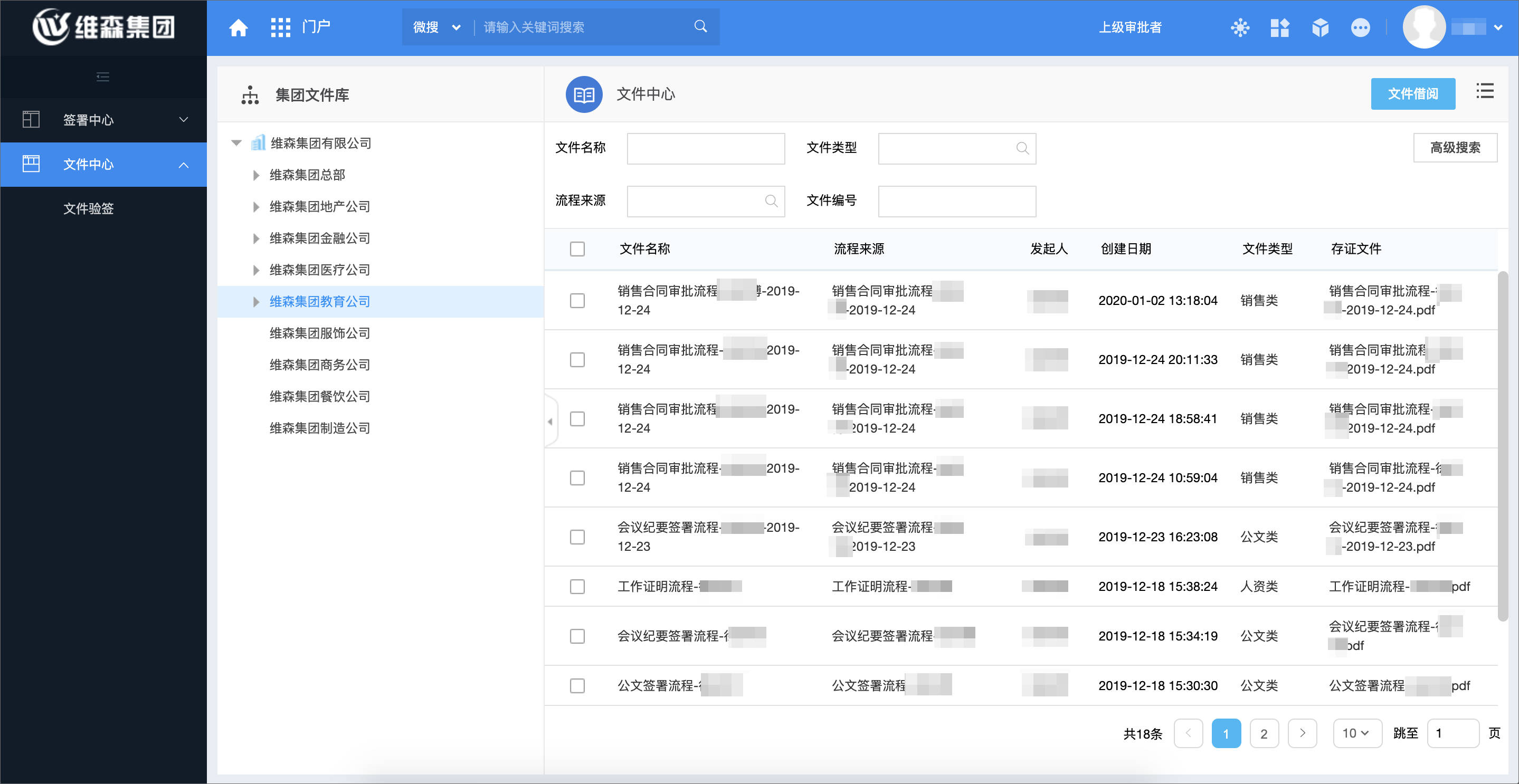Open the 文件验签 menu item

89,208
